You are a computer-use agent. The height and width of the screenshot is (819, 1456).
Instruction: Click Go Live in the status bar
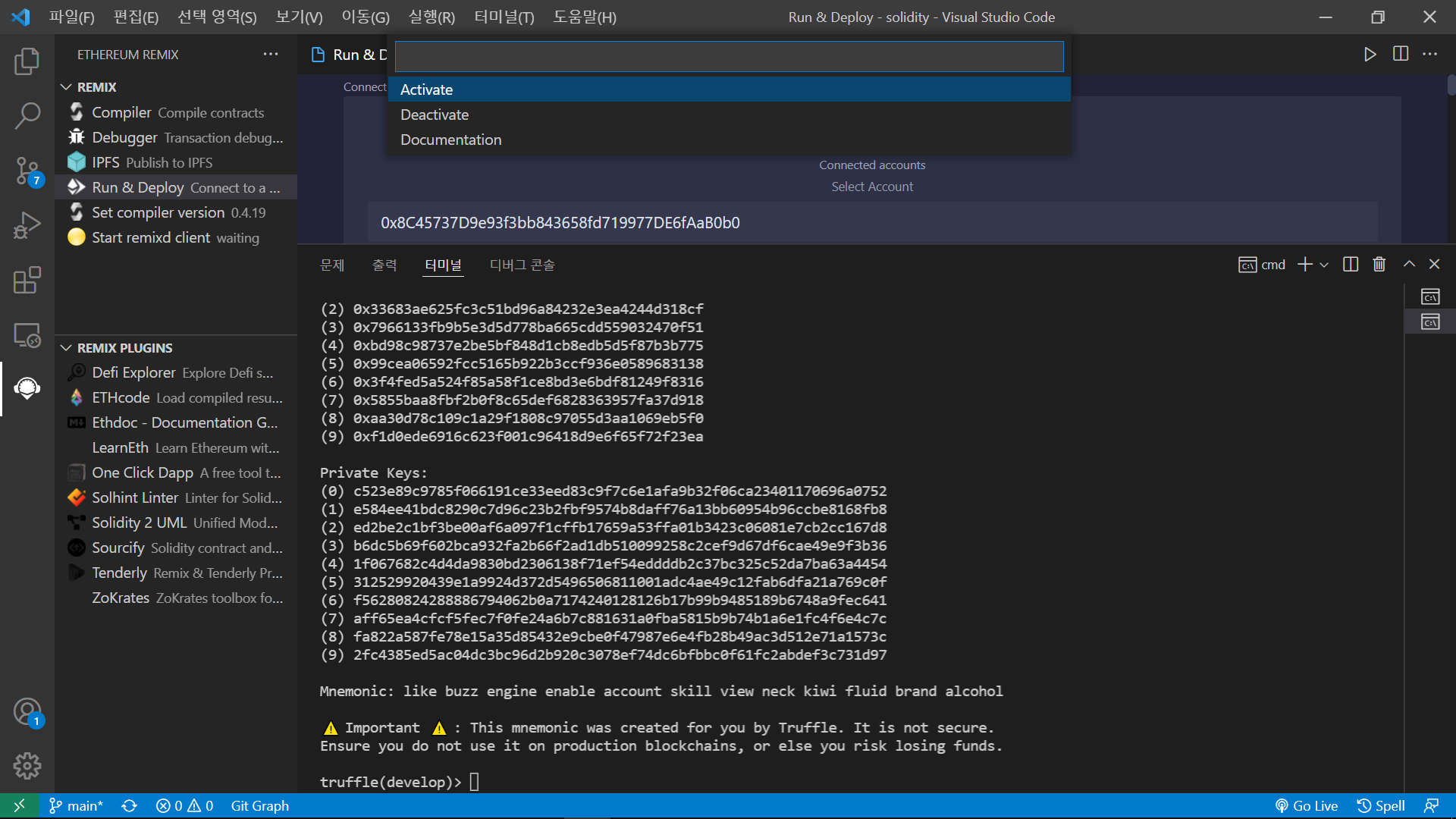point(1307,805)
